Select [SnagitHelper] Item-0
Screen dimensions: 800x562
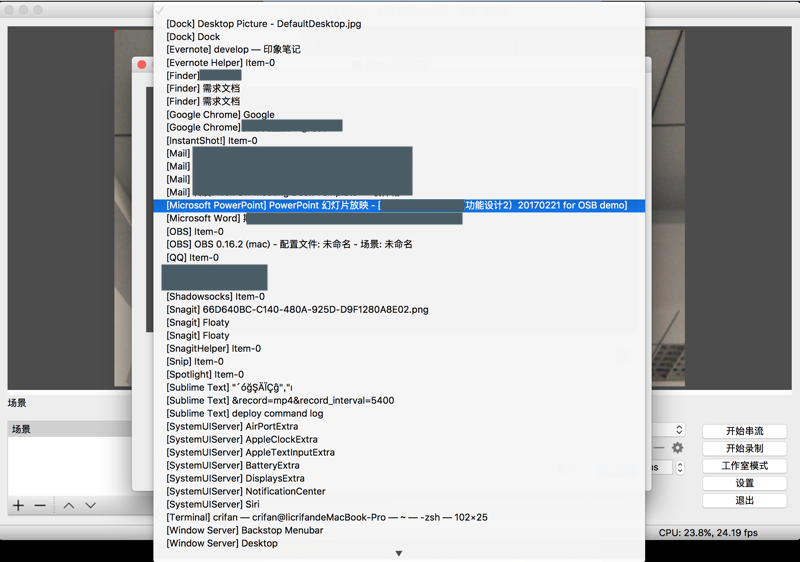[399, 348]
